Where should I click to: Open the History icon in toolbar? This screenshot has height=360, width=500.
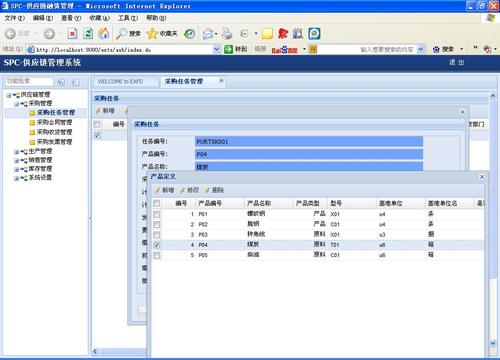pos(190,33)
